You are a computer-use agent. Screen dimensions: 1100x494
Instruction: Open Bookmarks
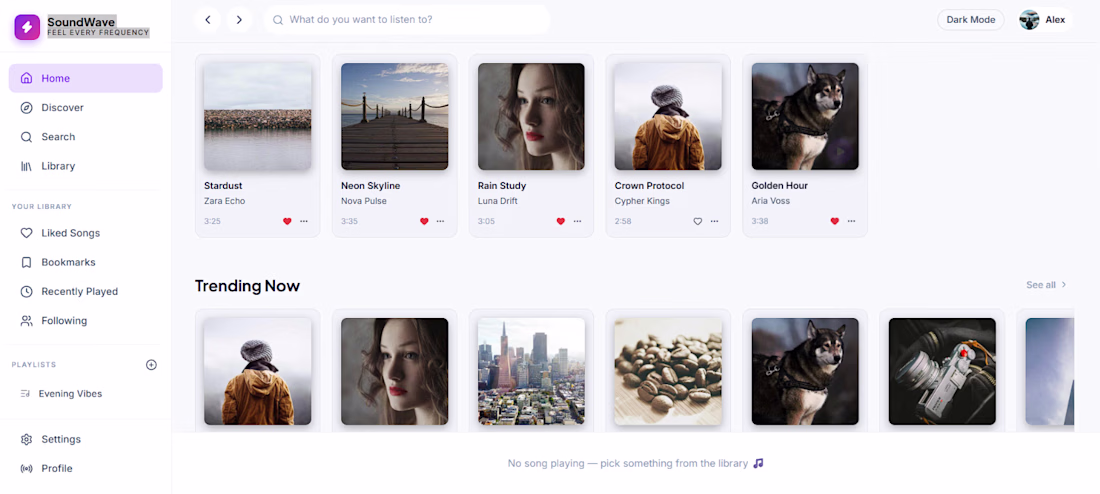coord(86,262)
